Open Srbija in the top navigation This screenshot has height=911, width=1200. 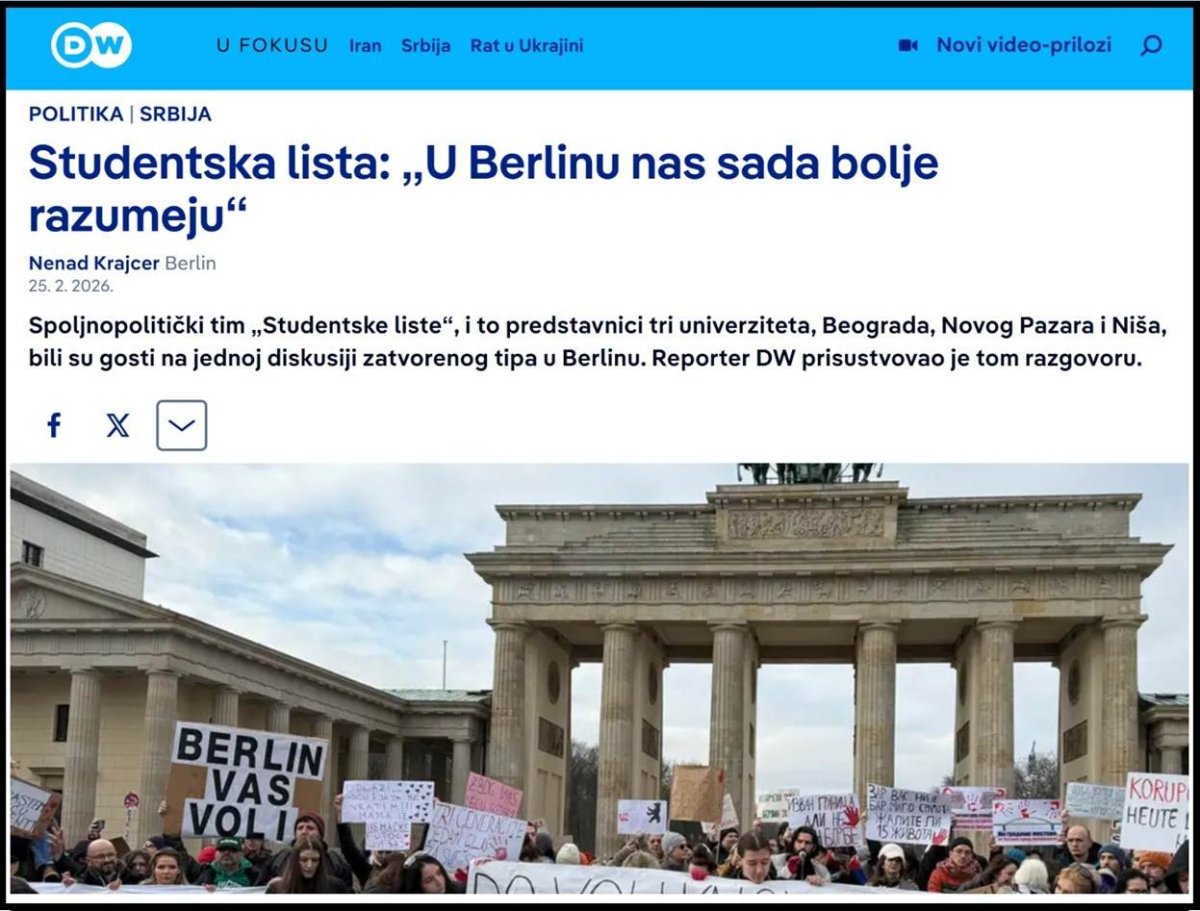coord(426,46)
